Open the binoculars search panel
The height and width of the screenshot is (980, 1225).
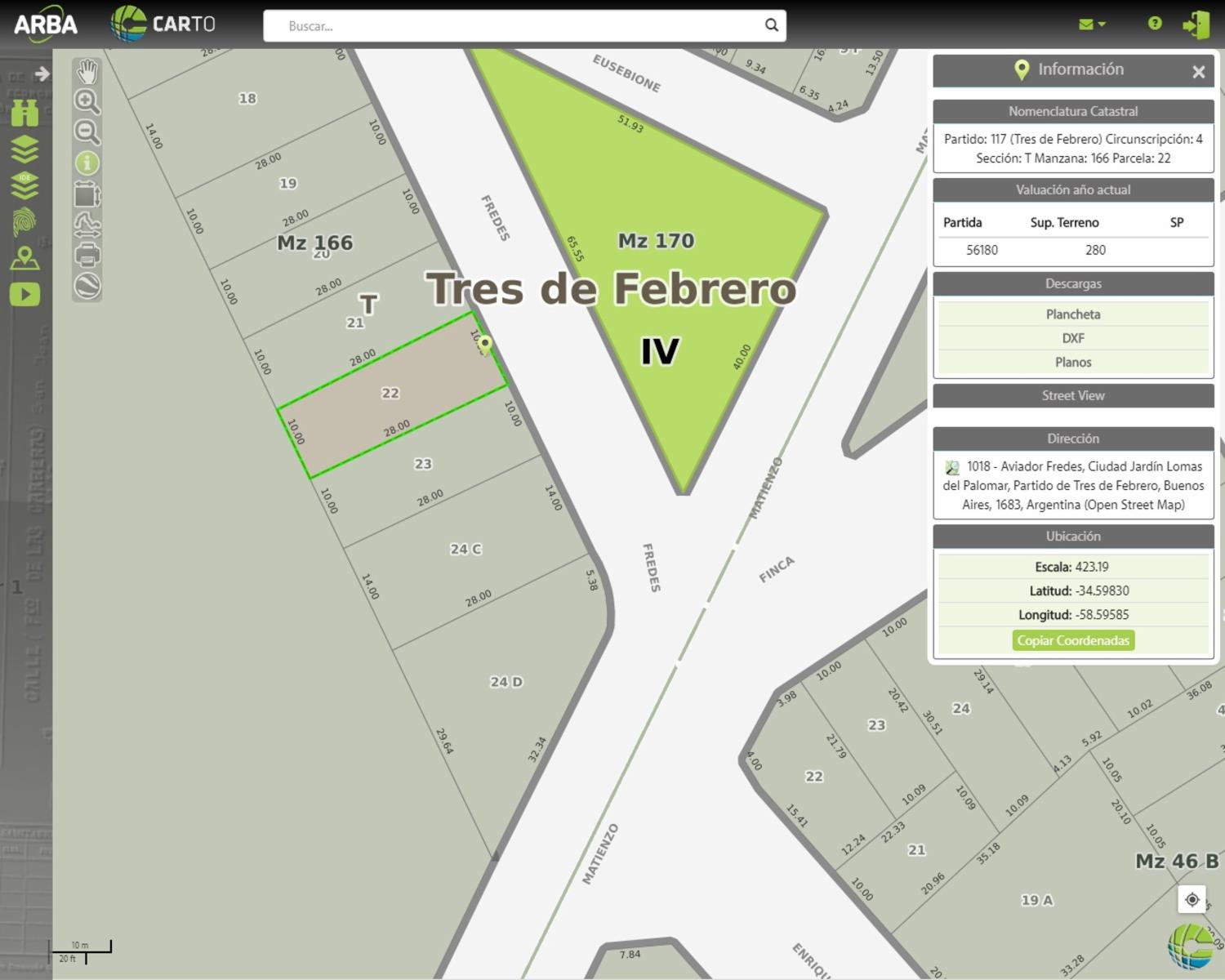(25, 113)
